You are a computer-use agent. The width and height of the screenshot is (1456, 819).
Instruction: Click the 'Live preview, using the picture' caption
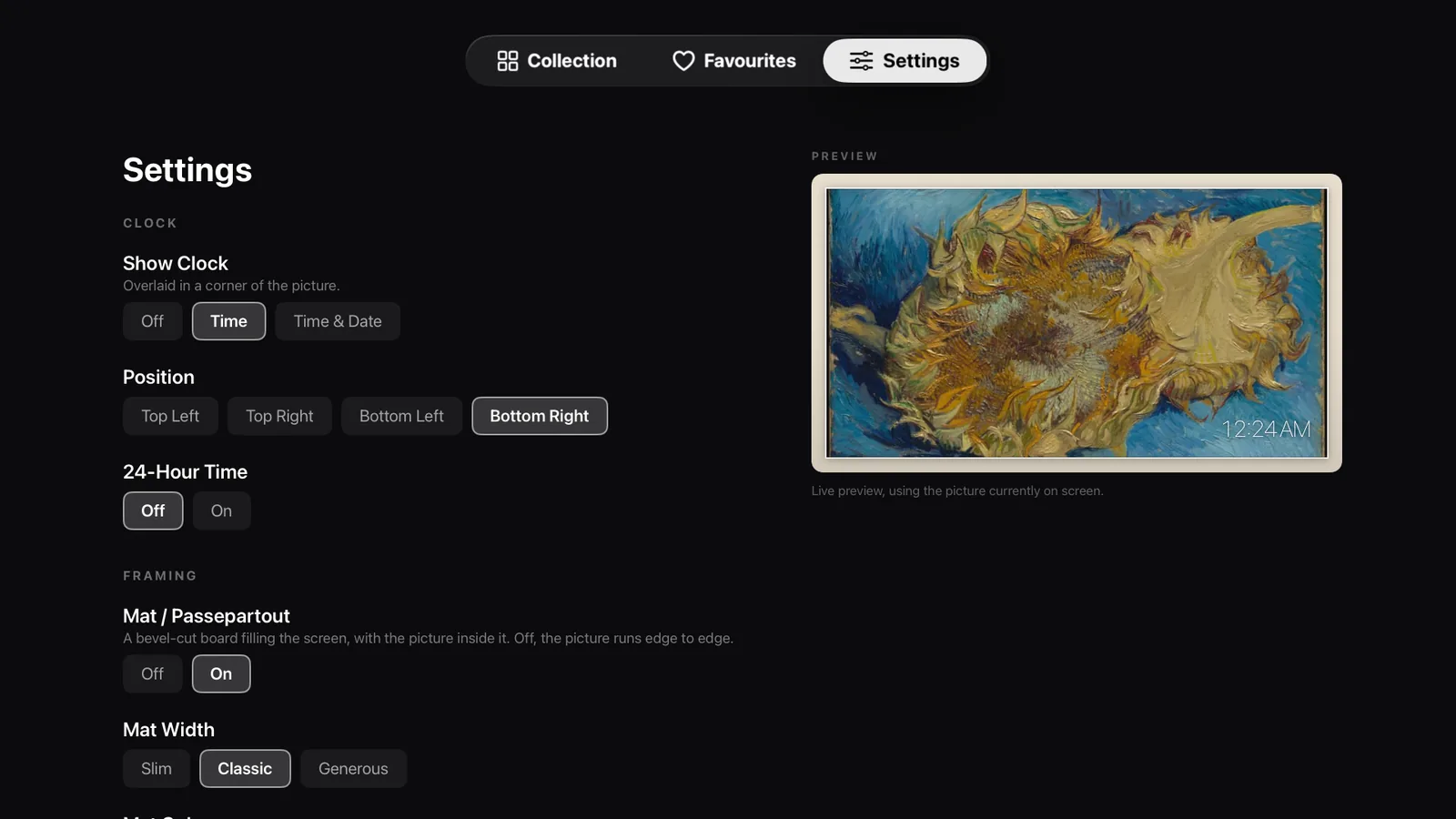coord(957,490)
